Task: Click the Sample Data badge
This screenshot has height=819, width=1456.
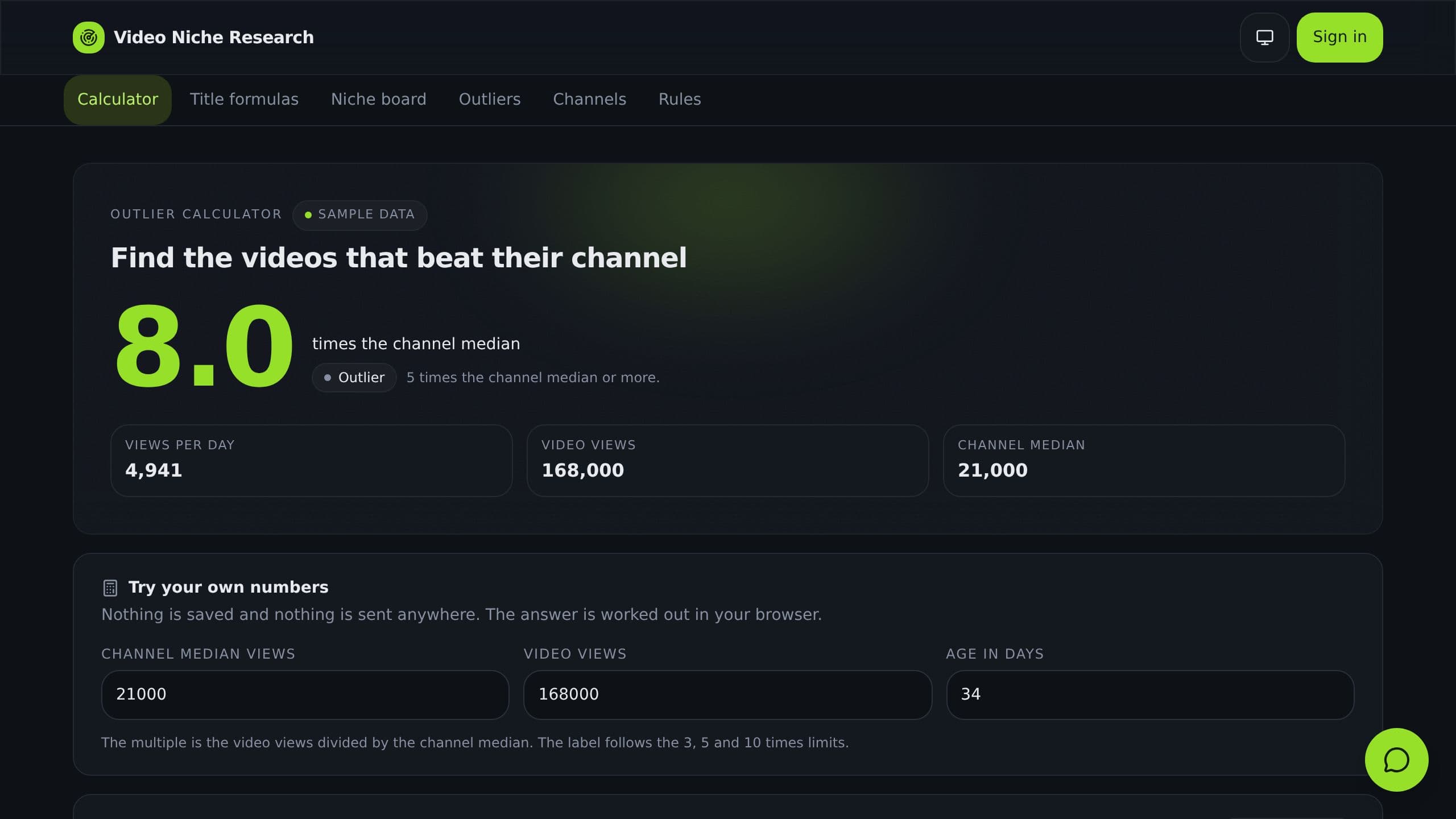Action: pos(359,215)
